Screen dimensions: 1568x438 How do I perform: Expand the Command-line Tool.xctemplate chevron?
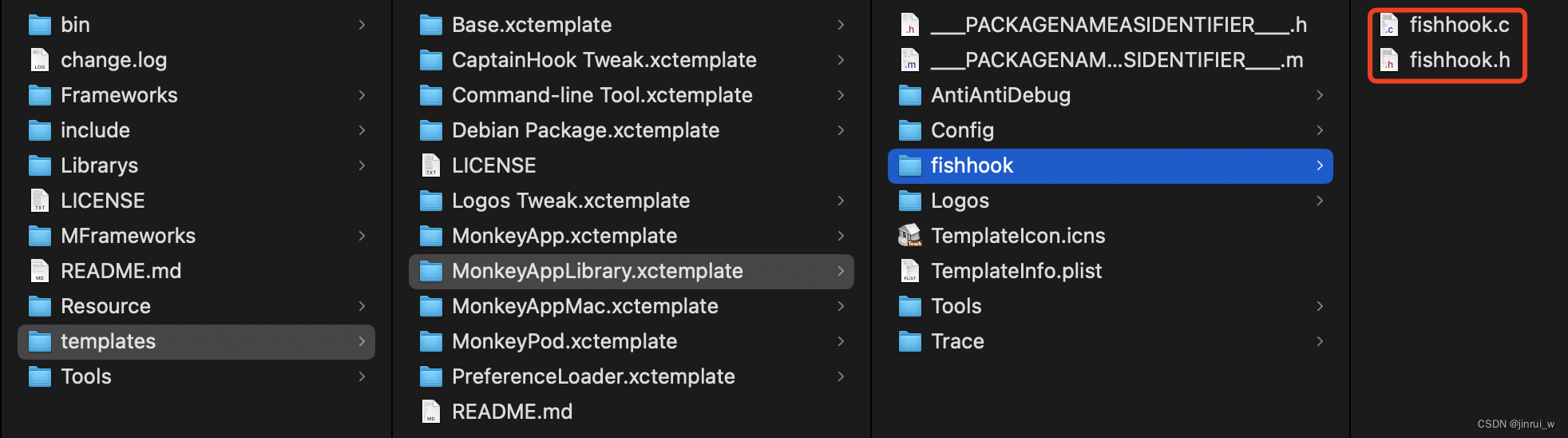click(x=841, y=95)
